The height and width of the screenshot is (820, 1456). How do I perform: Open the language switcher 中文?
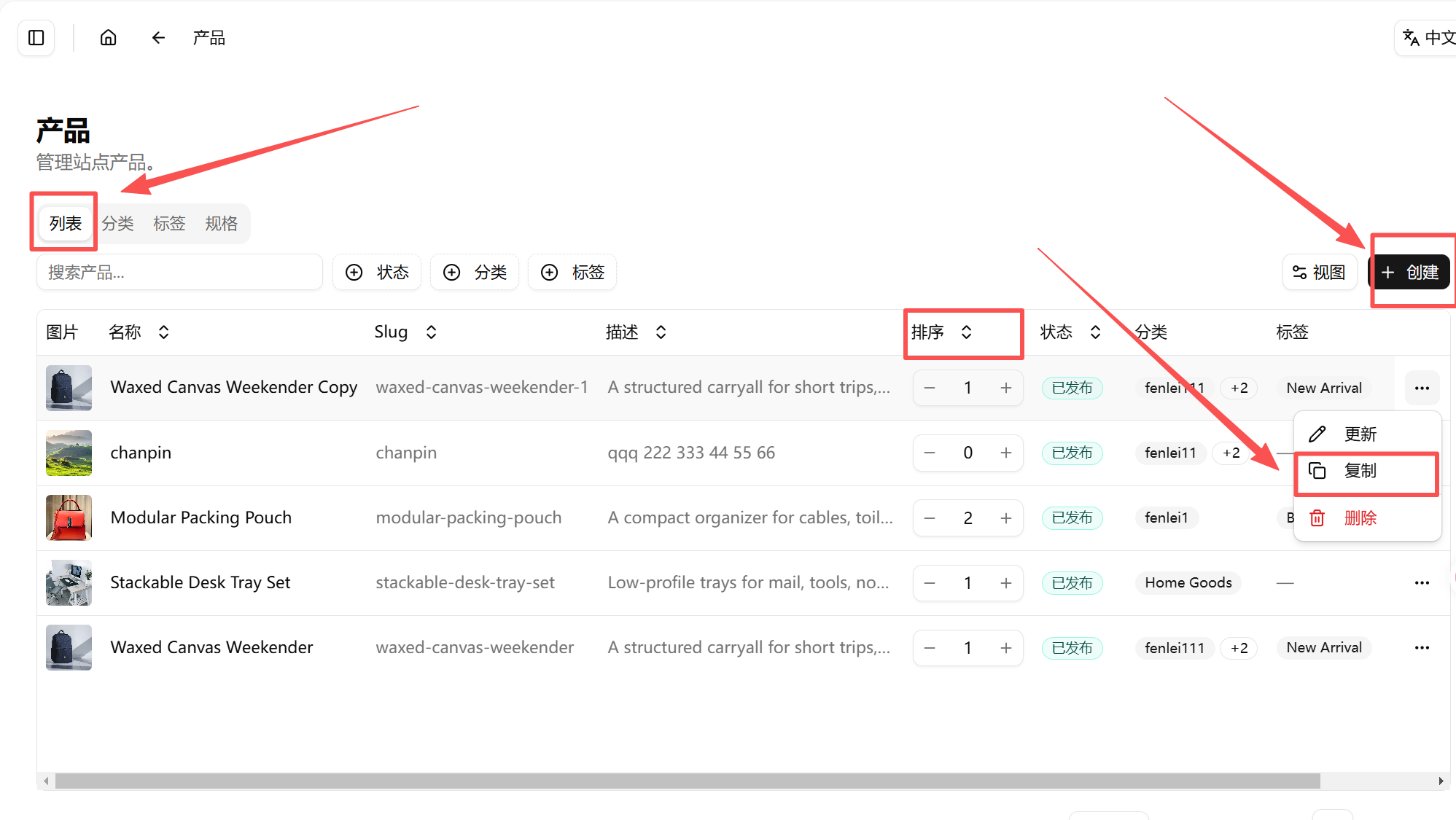coord(1428,38)
